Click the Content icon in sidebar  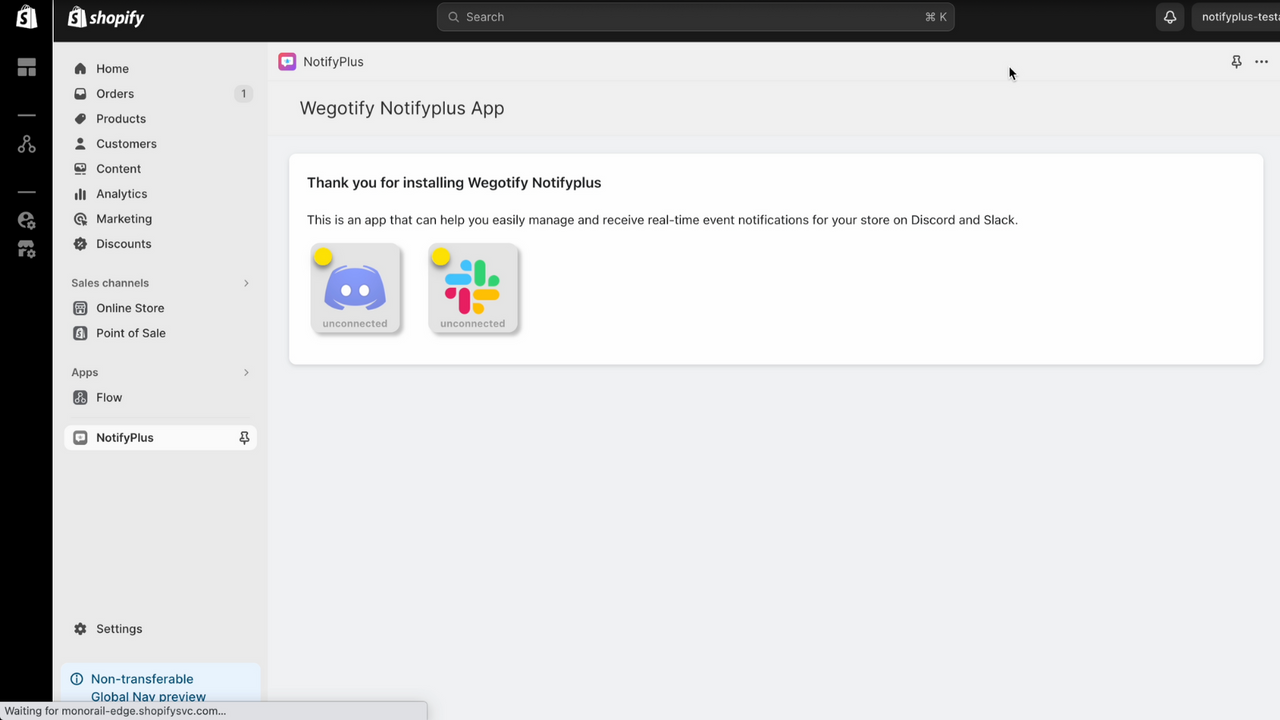[x=80, y=169]
